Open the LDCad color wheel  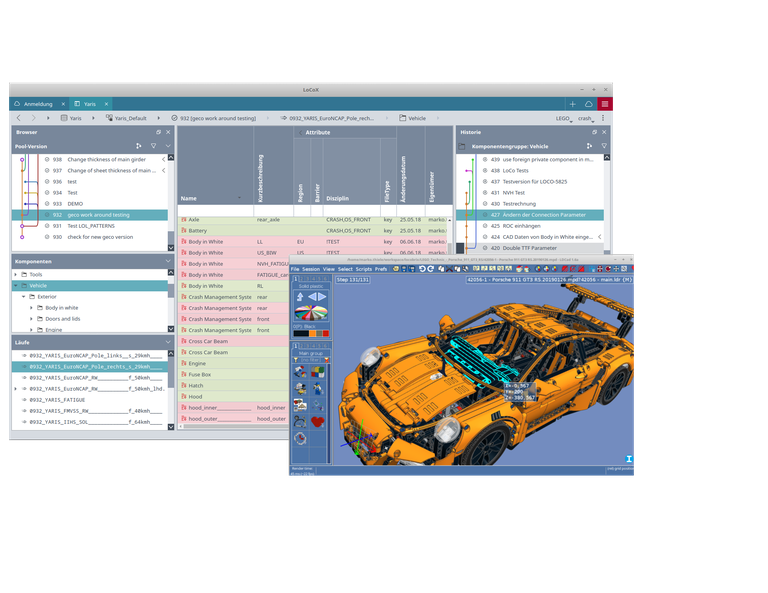[311, 312]
